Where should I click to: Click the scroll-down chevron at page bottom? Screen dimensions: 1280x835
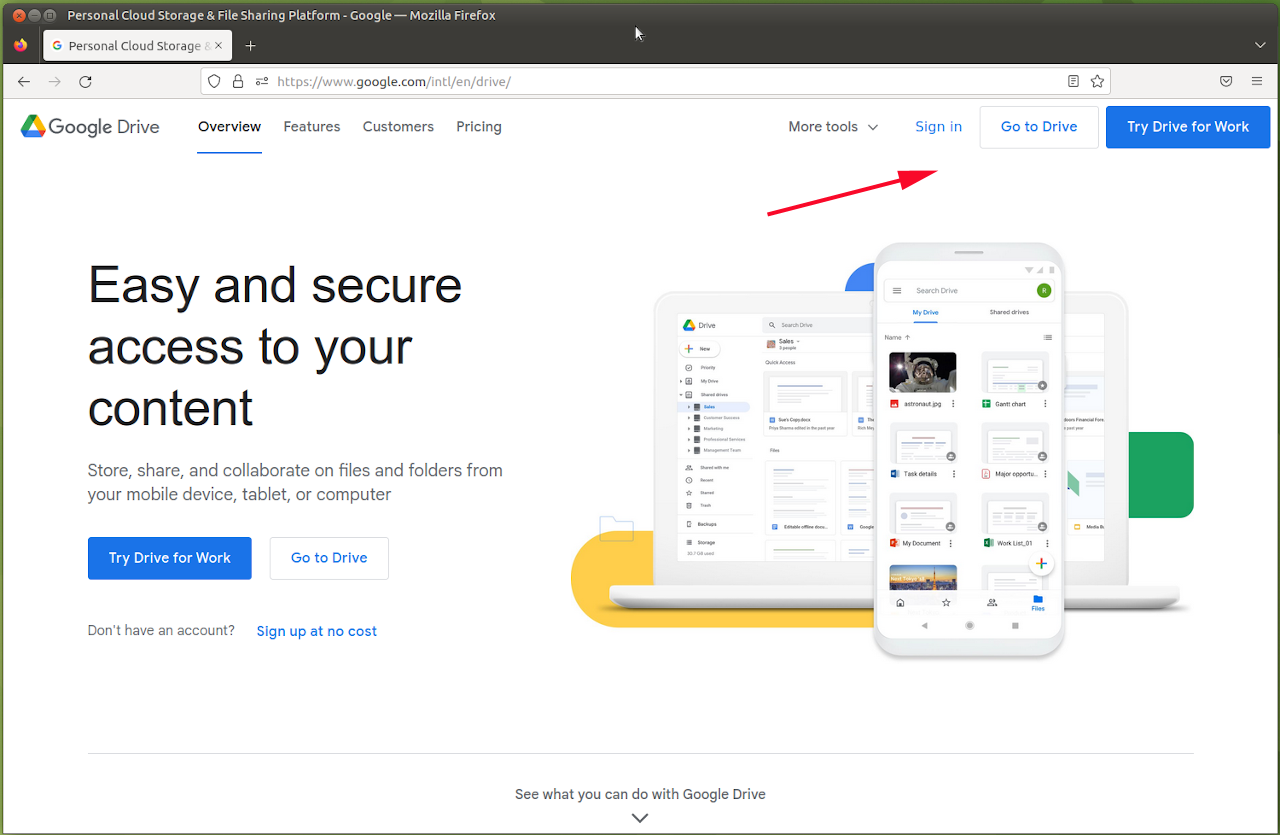[x=640, y=818]
